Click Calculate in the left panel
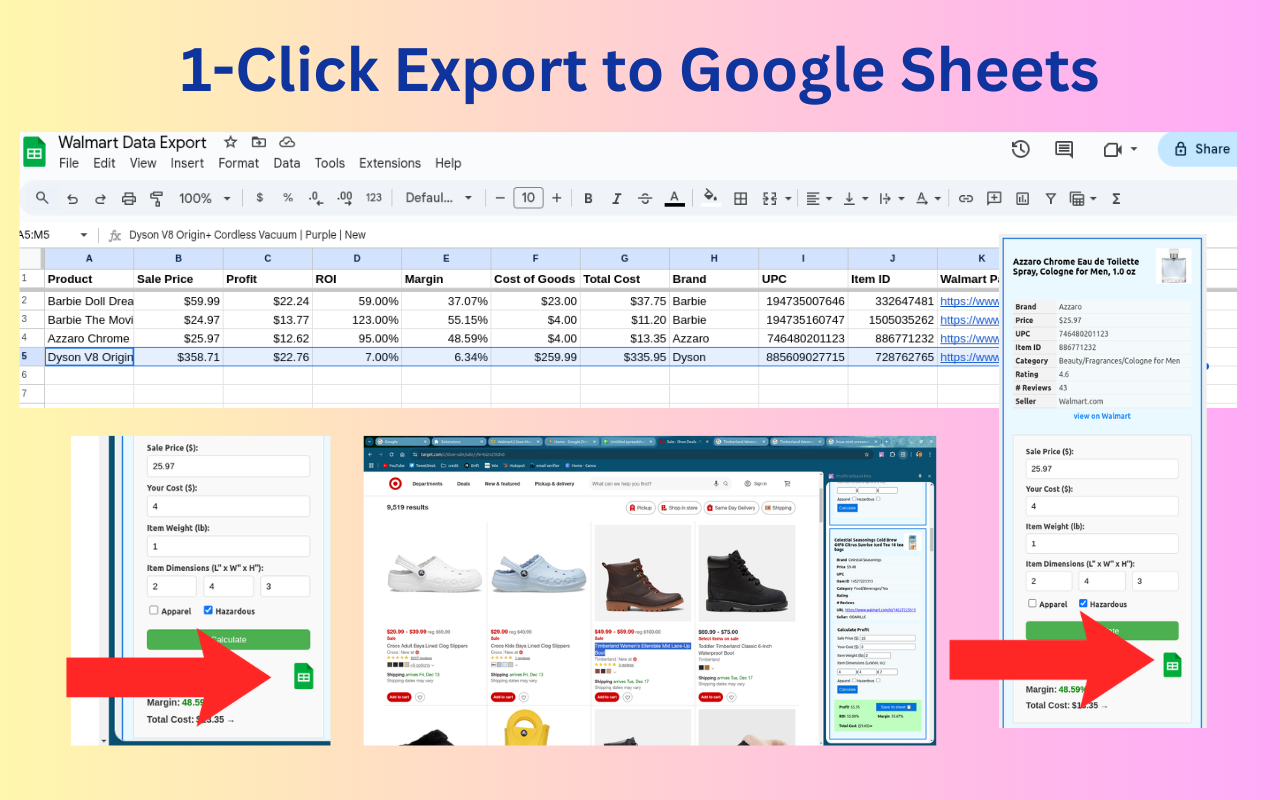This screenshot has width=1280, height=800. 228,639
